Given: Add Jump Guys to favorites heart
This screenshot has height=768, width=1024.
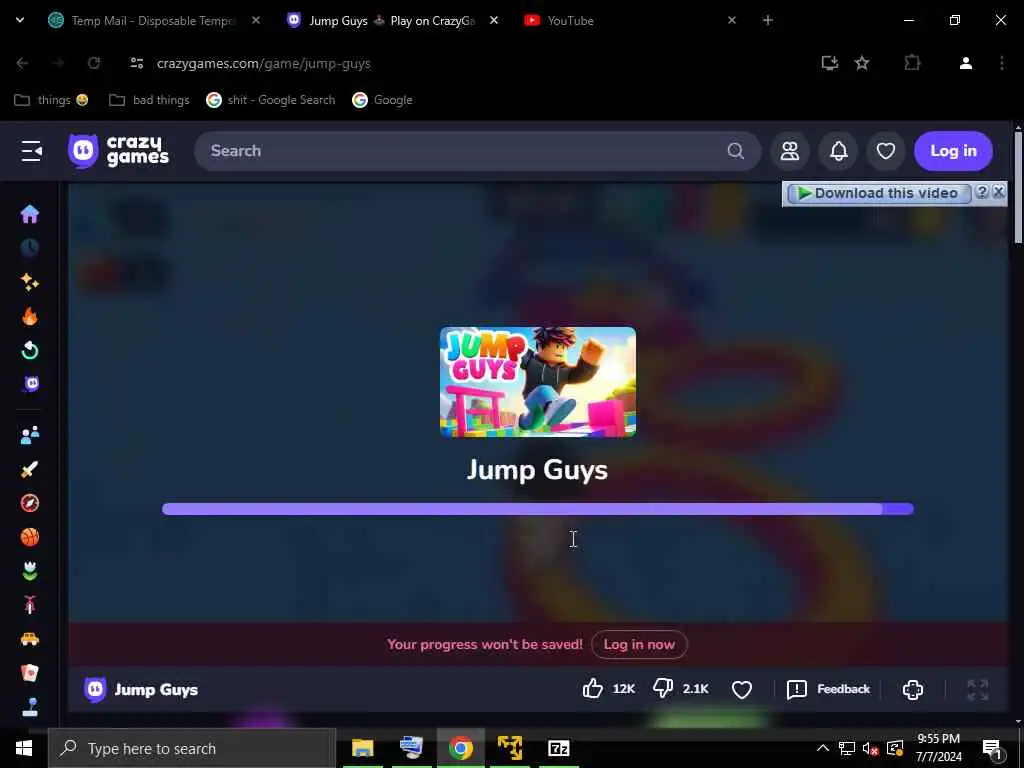Looking at the screenshot, I should (x=742, y=690).
